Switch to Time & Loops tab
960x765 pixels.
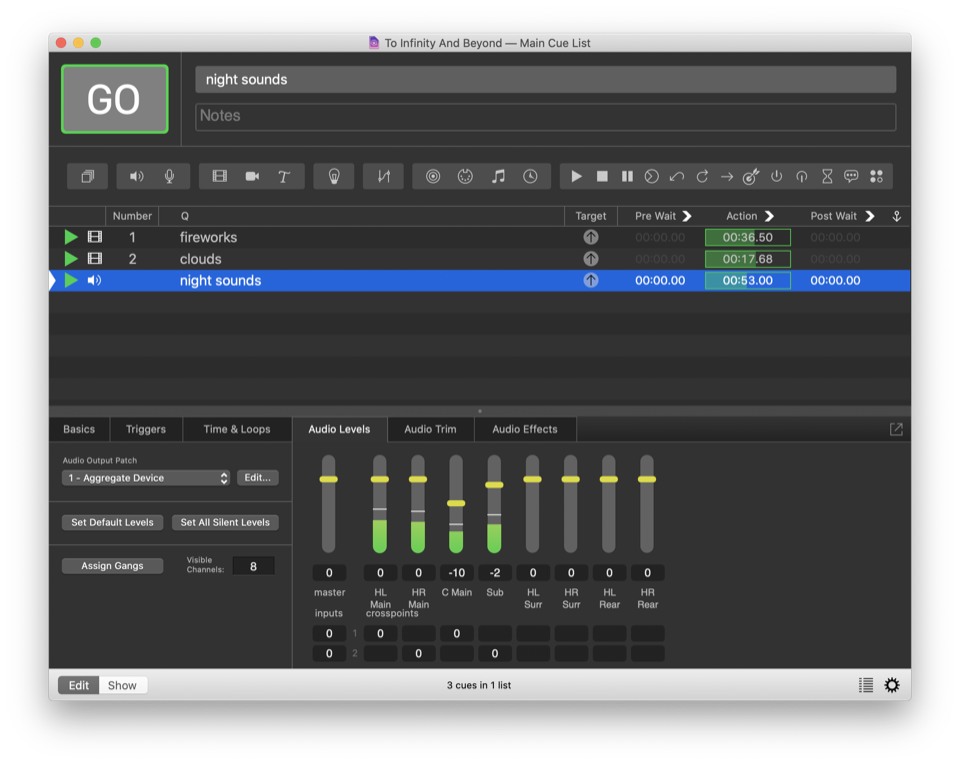point(237,429)
